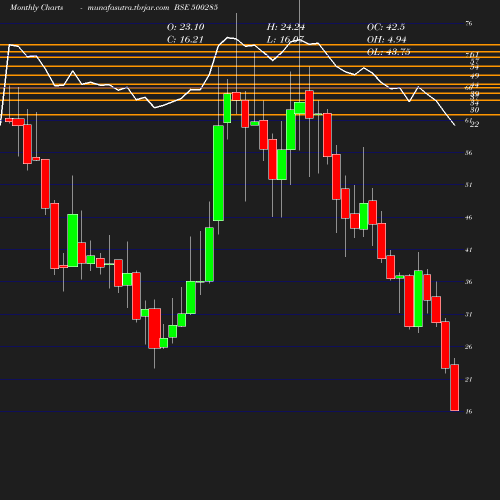500x500 pixels.
Task: Select the "OH: 4.94" reading
Action: point(387,40)
